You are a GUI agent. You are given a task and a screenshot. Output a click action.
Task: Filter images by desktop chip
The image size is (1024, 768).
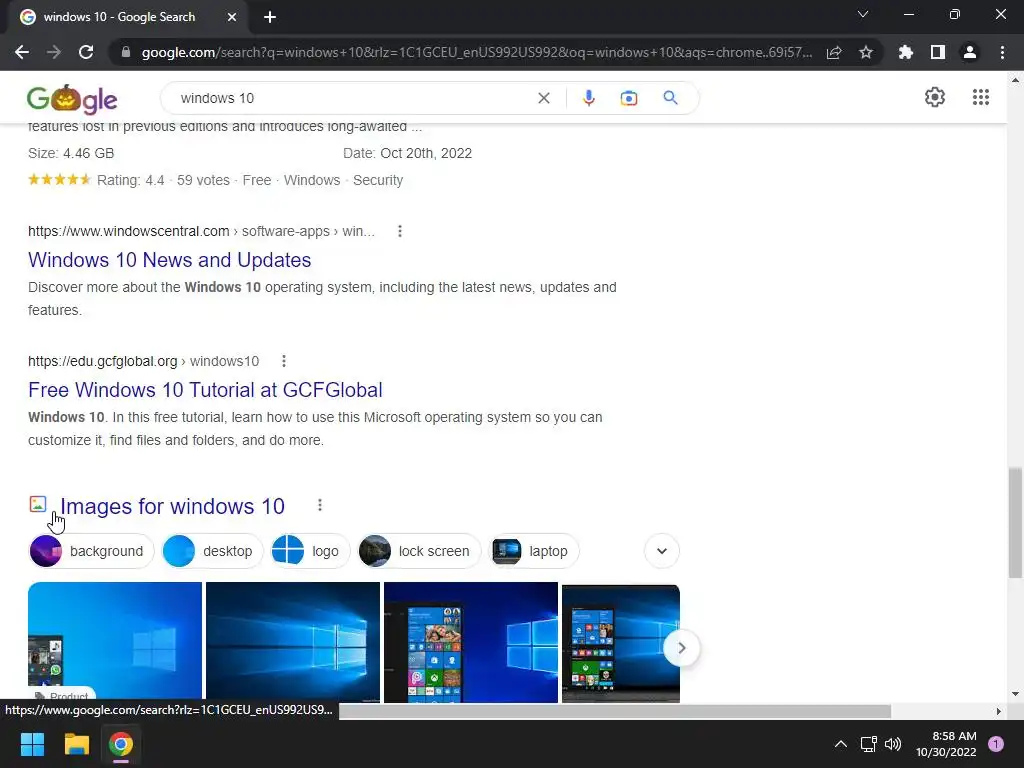click(212, 551)
